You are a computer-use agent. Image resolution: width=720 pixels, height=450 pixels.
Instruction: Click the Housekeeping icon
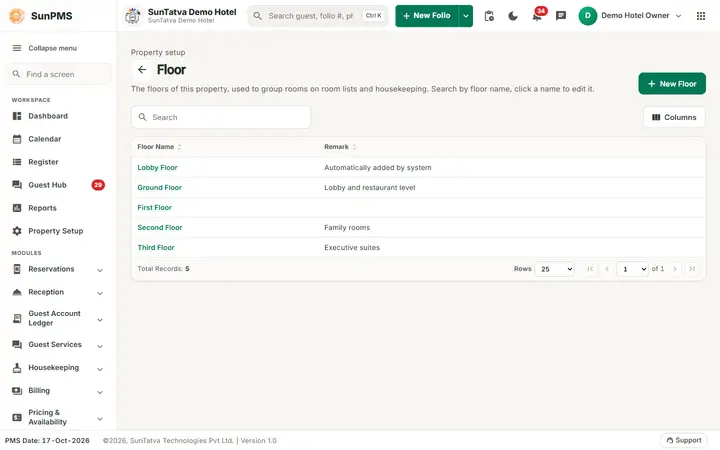(x=17, y=367)
